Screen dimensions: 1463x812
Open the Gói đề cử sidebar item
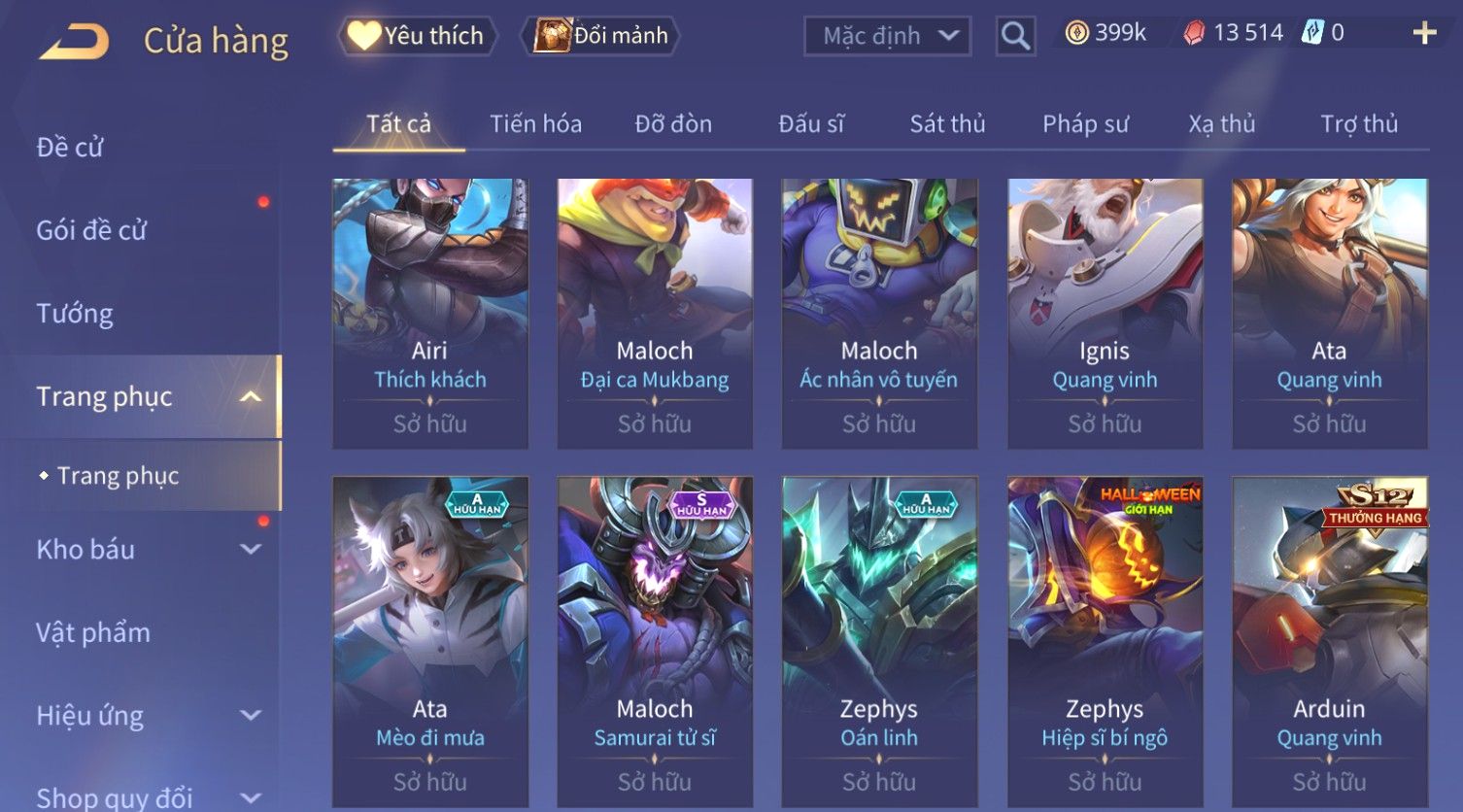tap(91, 230)
